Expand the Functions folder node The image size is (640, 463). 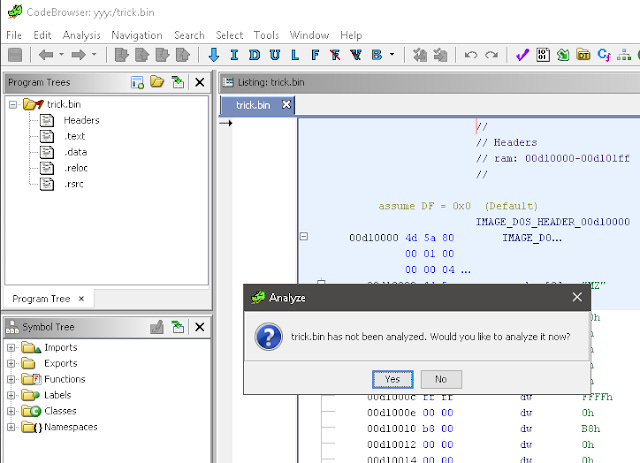click(x=11, y=380)
